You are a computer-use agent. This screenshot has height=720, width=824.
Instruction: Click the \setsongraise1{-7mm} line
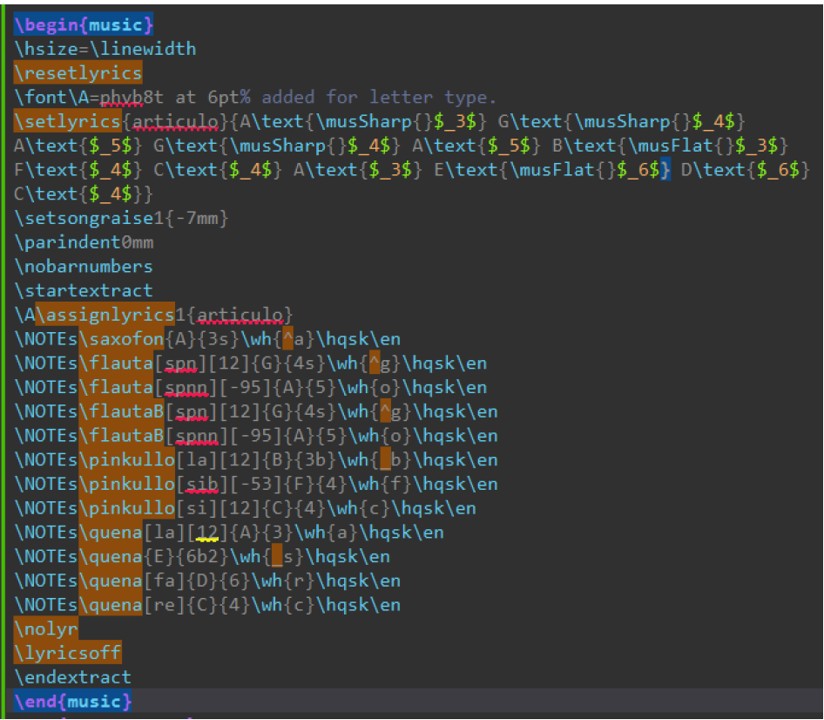point(110,218)
